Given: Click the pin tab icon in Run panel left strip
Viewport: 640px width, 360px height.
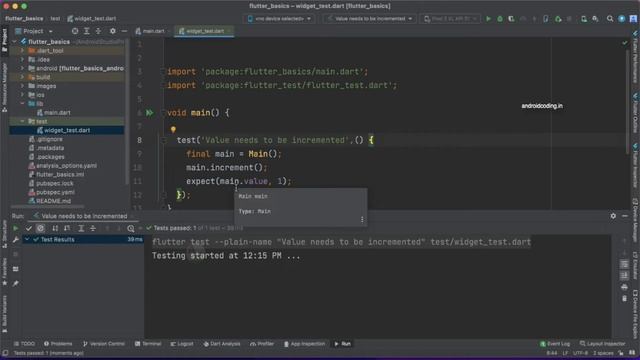Looking at the screenshot, I should click(16, 283).
